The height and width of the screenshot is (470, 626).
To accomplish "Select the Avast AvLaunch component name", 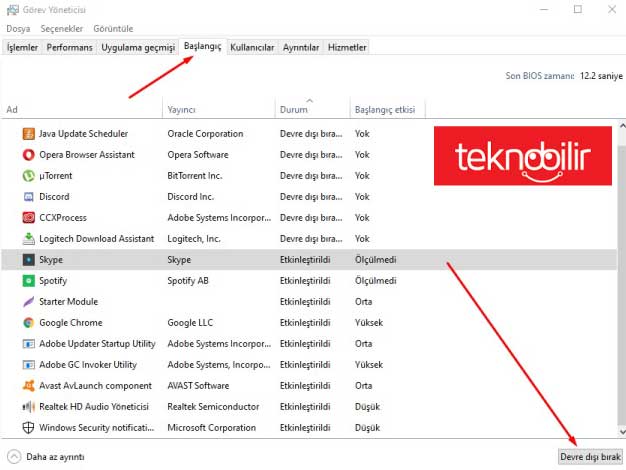I will click(x=95, y=386).
